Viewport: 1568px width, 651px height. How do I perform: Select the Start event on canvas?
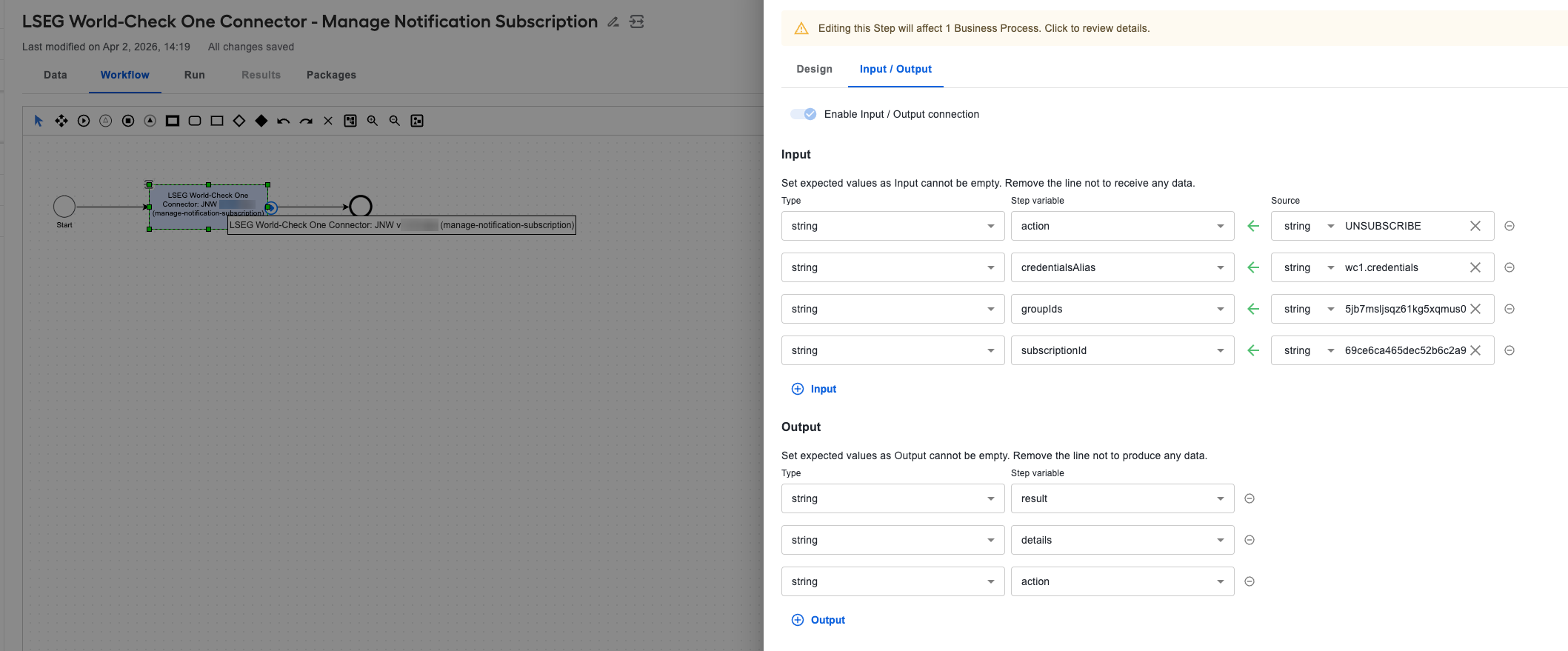coord(64,207)
